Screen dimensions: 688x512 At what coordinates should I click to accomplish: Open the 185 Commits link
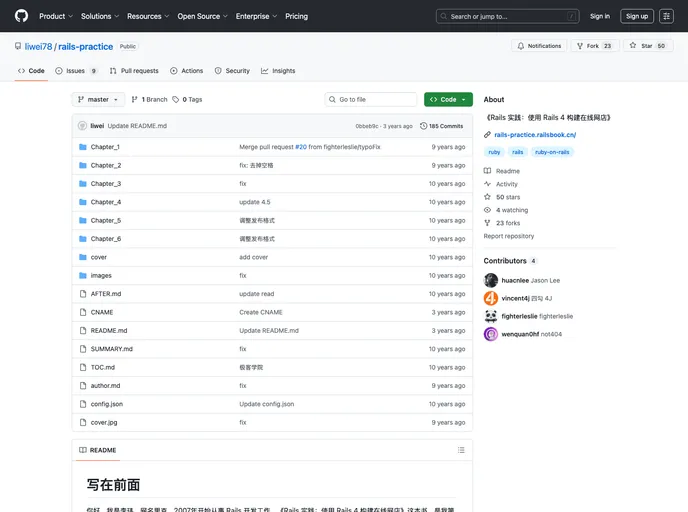pos(441,126)
